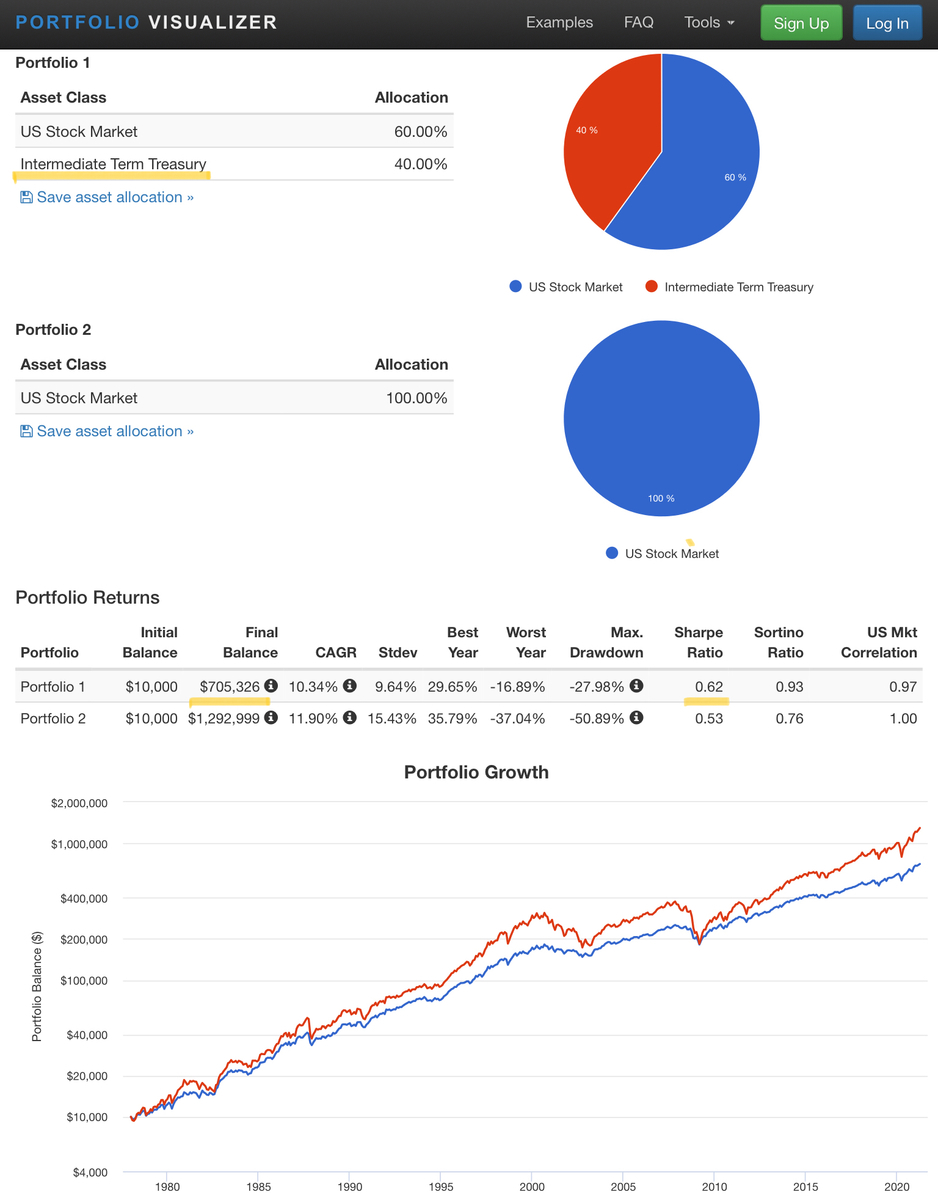This screenshot has height=1200, width=938.
Task: Go to the FAQ page
Action: [638, 22]
